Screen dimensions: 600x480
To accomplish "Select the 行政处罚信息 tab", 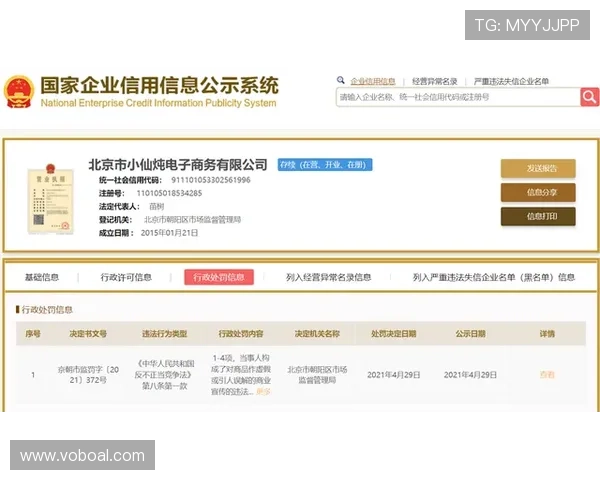I will (x=219, y=277).
